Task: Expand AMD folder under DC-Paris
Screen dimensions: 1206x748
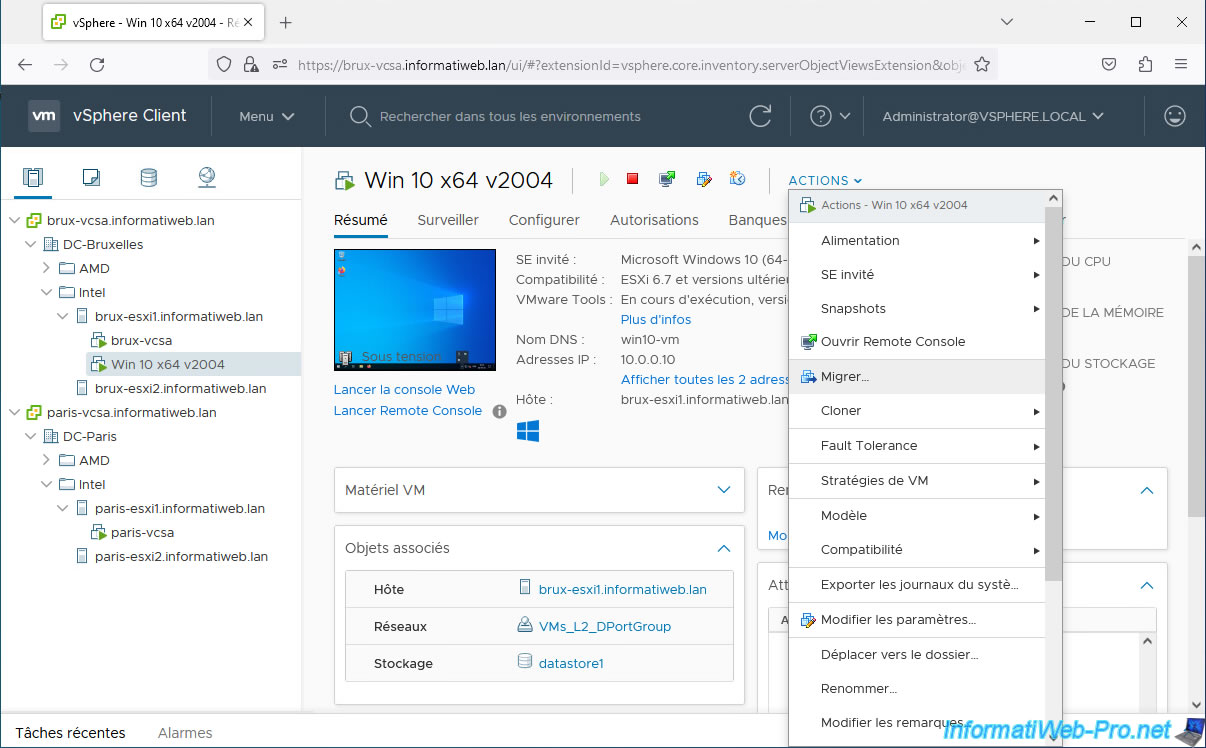Action: point(46,460)
